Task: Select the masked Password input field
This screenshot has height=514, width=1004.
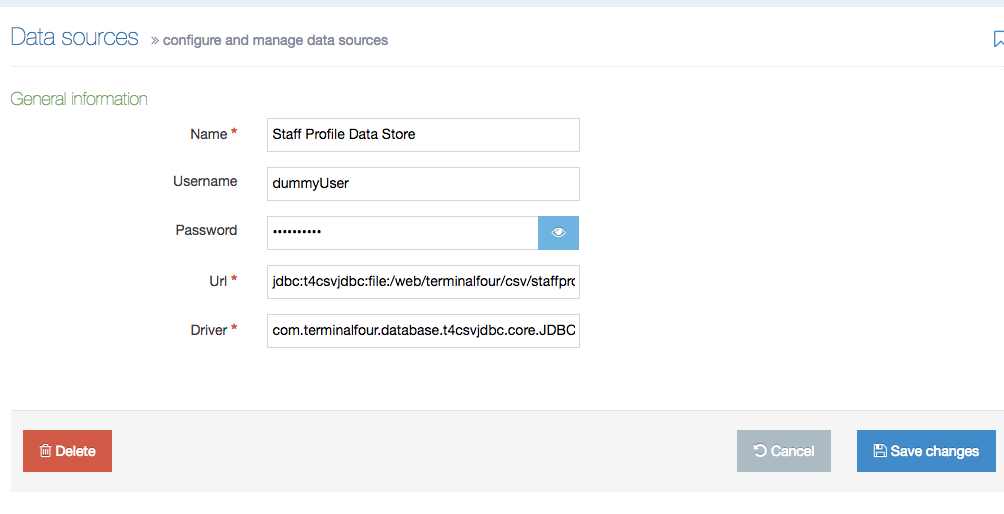Action: point(402,233)
